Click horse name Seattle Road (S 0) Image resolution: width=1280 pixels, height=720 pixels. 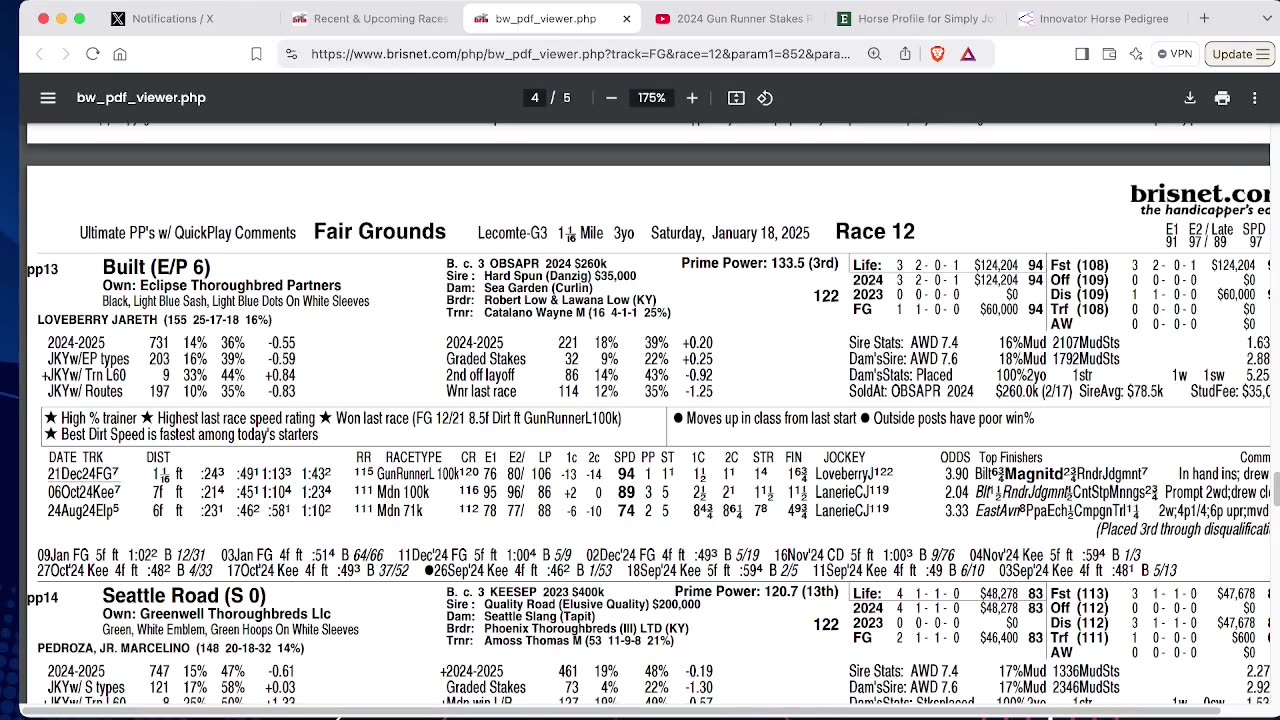pyautogui.click(x=184, y=596)
